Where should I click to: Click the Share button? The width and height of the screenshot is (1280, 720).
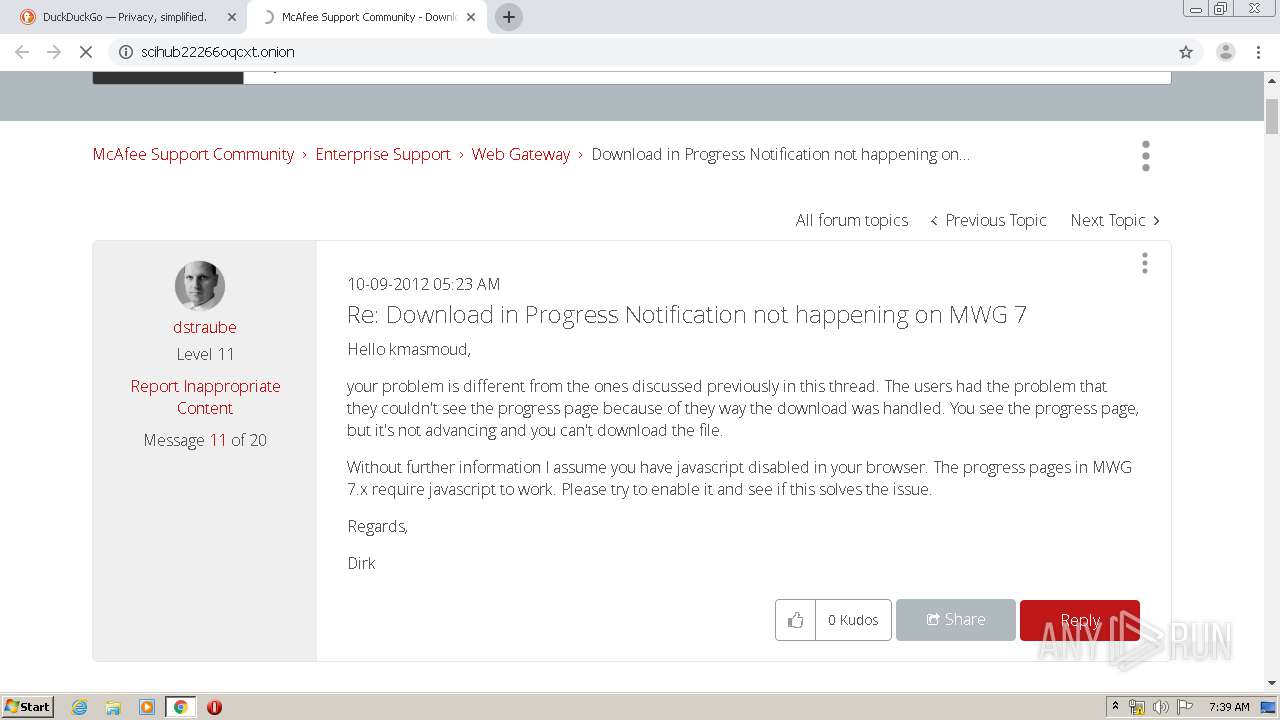[x=956, y=620]
